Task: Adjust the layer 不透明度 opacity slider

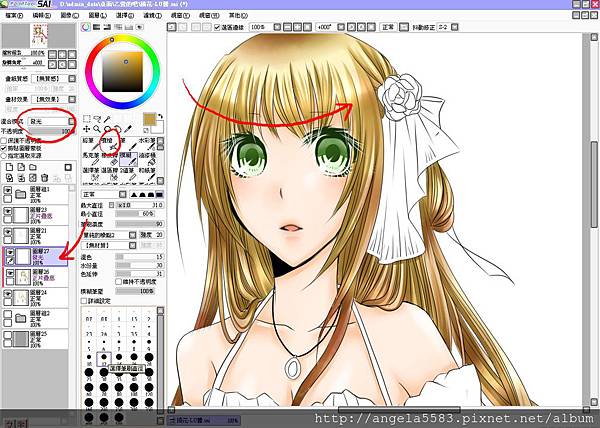Action: tap(51, 131)
